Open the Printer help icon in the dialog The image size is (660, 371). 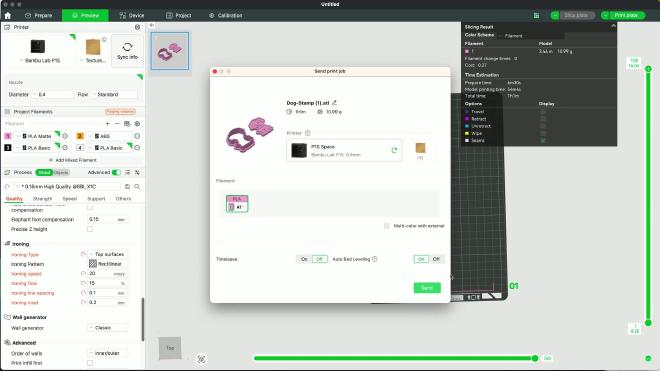(x=308, y=133)
